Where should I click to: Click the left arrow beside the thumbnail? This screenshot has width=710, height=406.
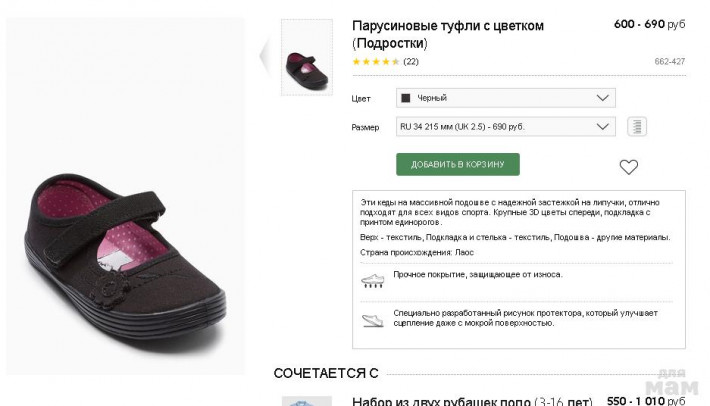264,56
